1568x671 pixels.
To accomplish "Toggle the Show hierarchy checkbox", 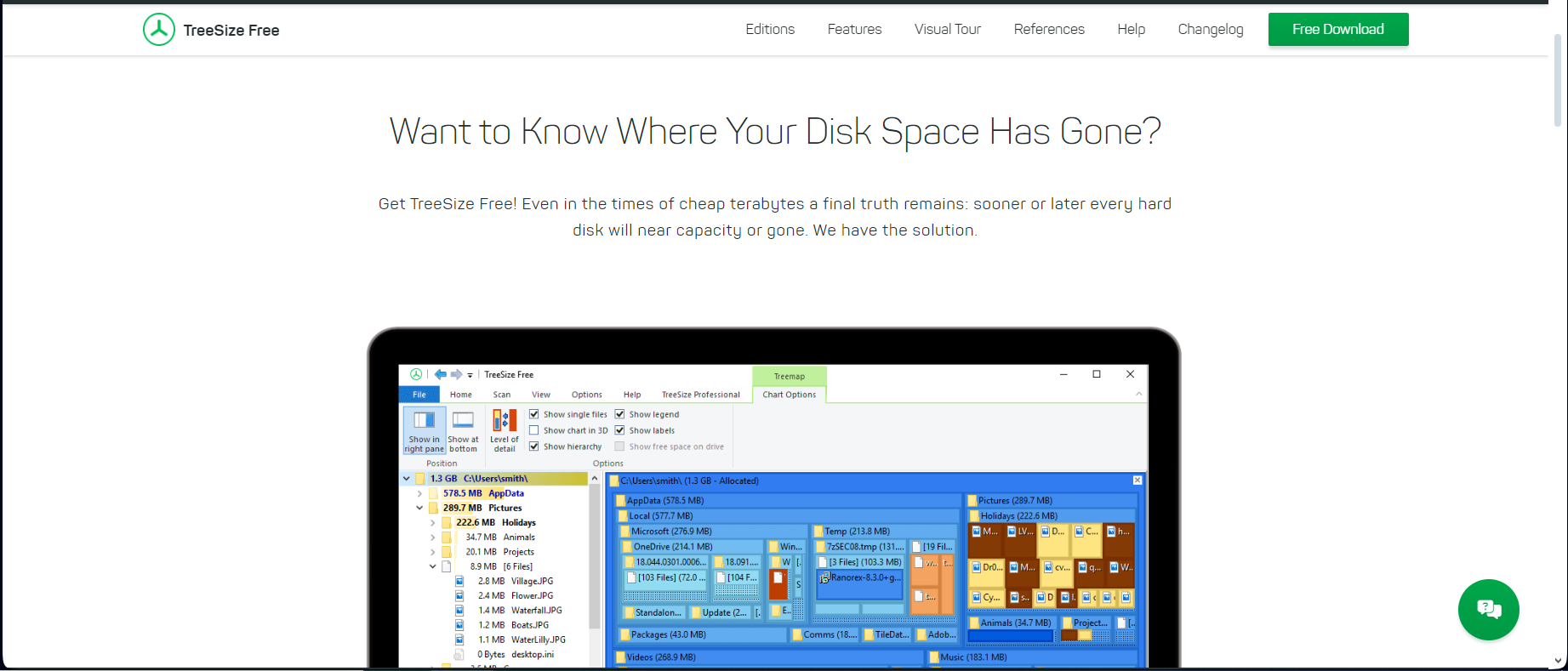I will 534,446.
